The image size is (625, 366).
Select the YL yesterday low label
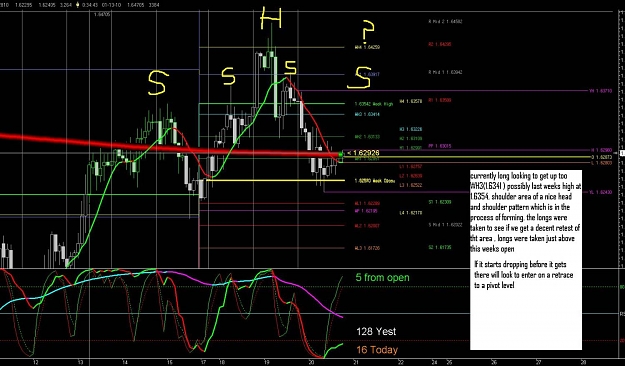click(x=600, y=192)
